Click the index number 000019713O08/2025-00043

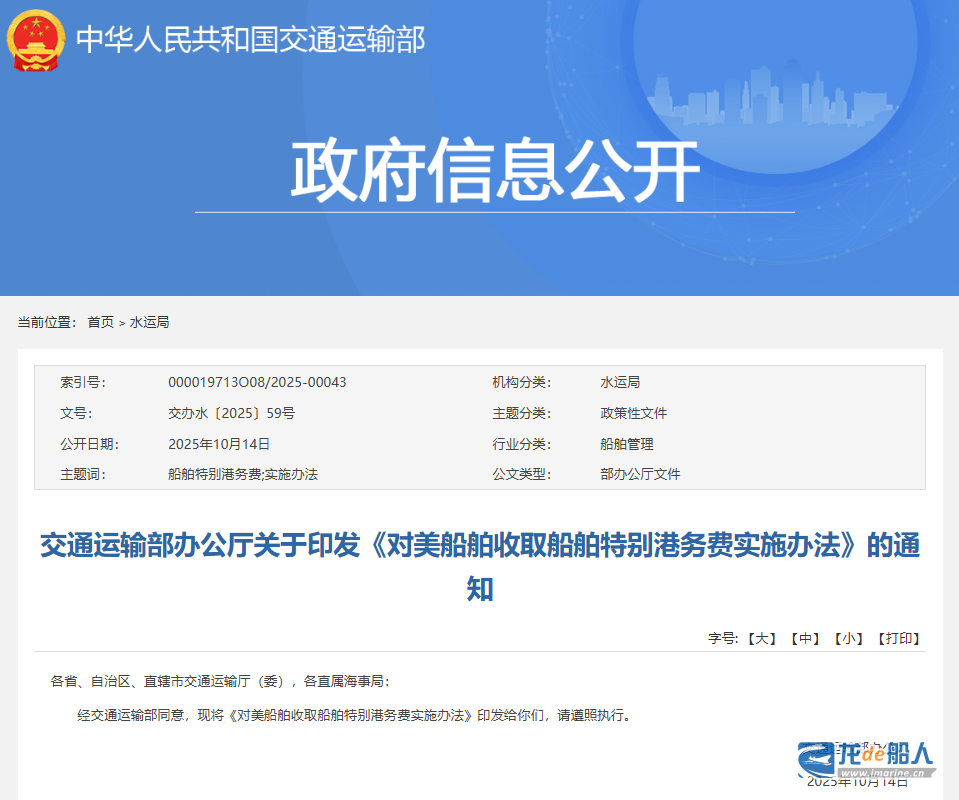tap(257, 383)
